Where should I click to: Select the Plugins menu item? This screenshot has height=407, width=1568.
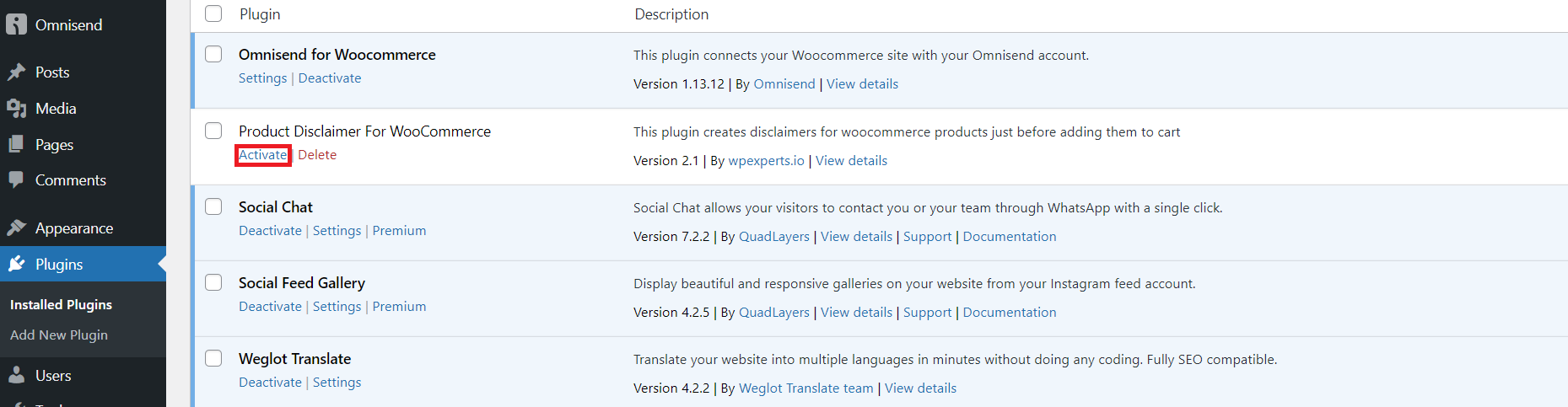[83, 265]
